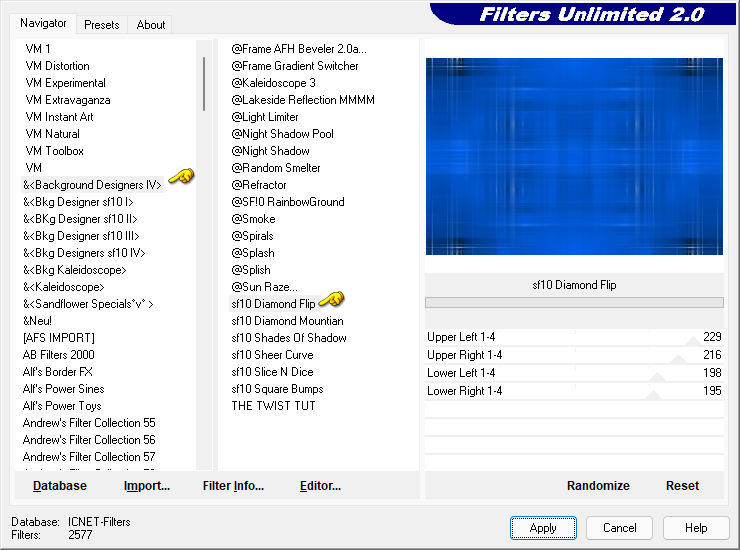Choose the sf10 Slice N Dice filter
The height and width of the screenshot is (550, 740).
272,372
